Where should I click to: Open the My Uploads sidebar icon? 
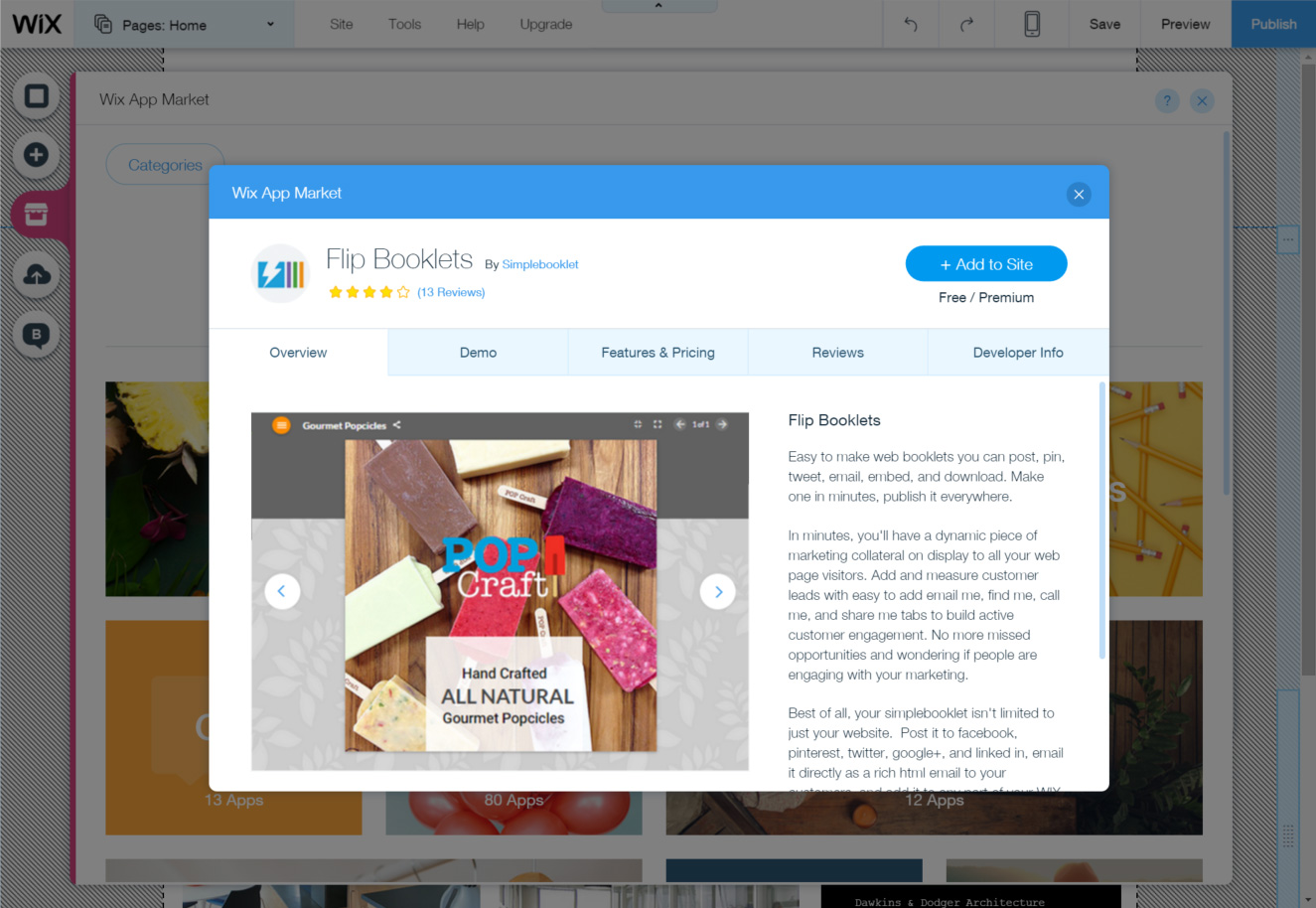coord(37,274)
